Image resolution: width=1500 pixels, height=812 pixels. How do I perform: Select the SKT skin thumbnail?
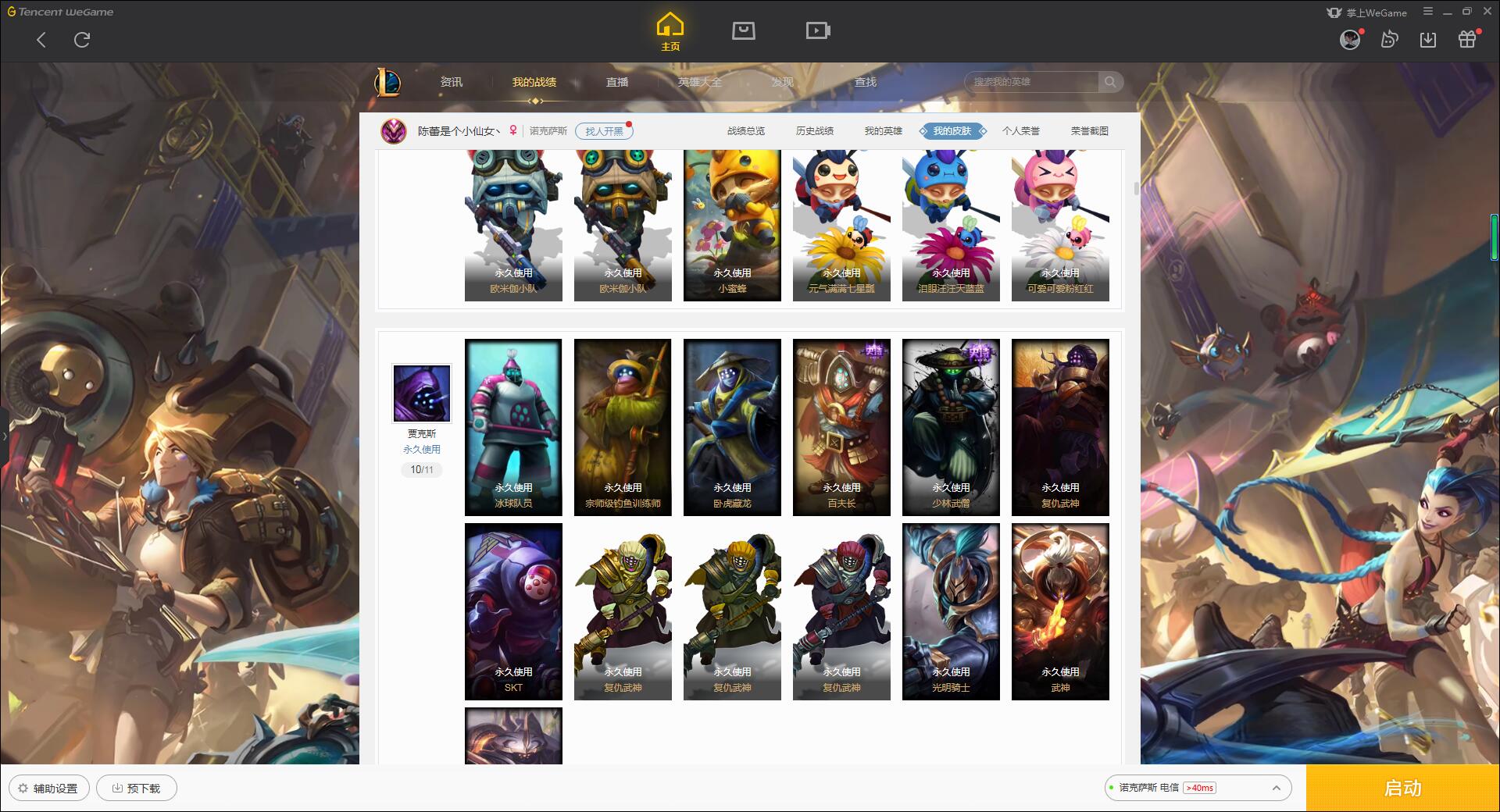pos(513,611)
